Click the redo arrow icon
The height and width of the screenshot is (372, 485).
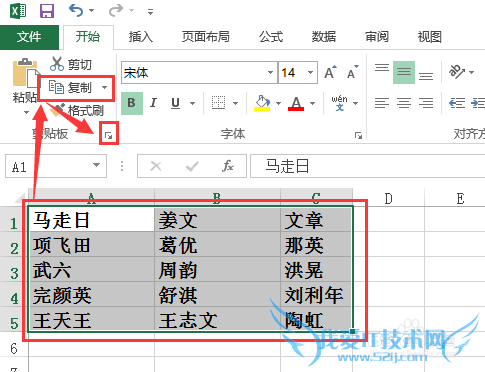tap(116, 11)
